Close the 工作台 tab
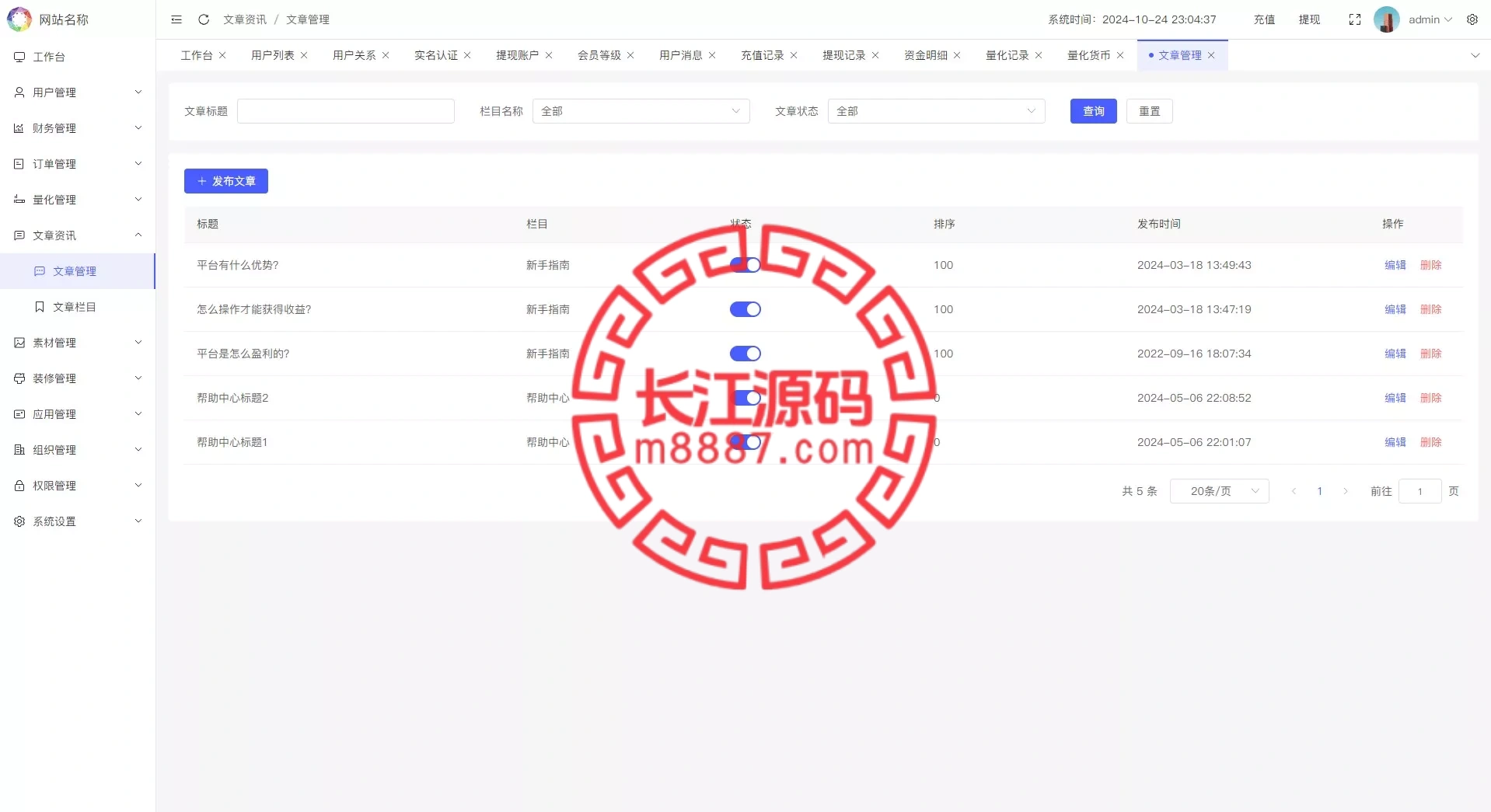Viewport: 1491px width, 812px height. coord(222,55)
